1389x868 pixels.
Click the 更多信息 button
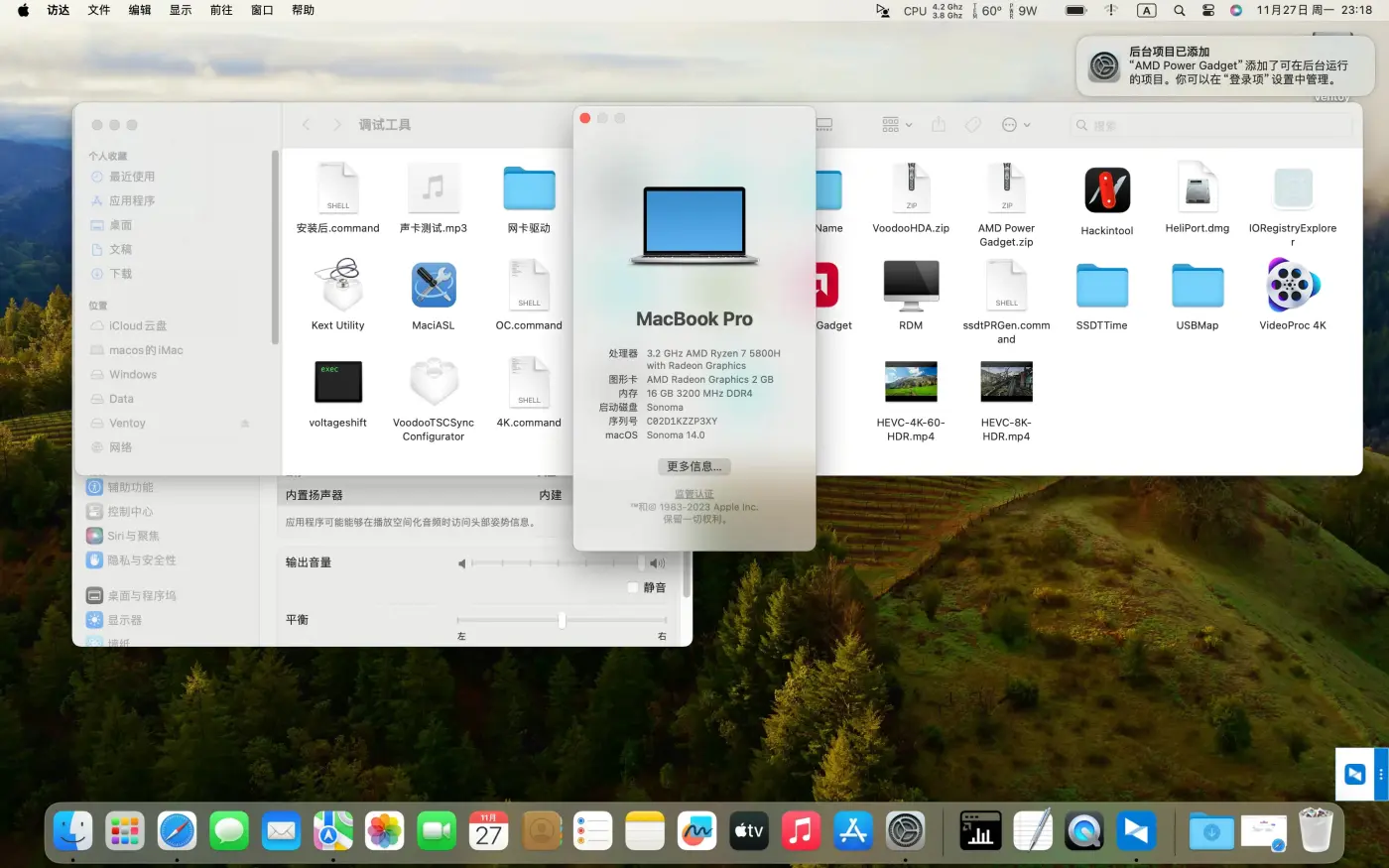(694, 466)
